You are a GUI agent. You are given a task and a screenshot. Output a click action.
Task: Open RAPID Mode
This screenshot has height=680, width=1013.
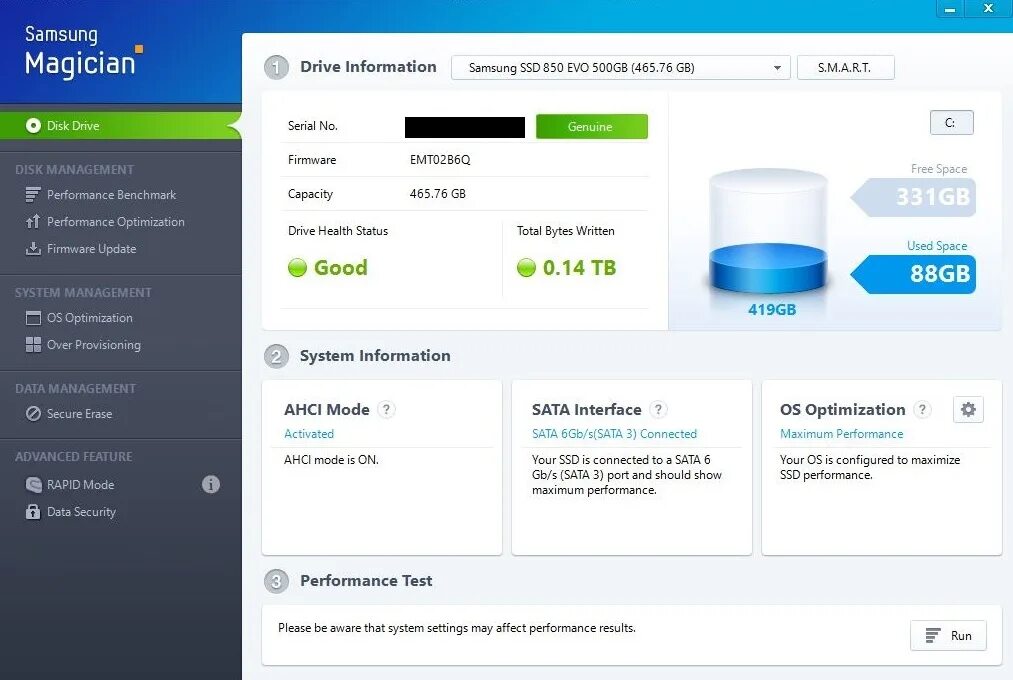click(x=81, y=484)
